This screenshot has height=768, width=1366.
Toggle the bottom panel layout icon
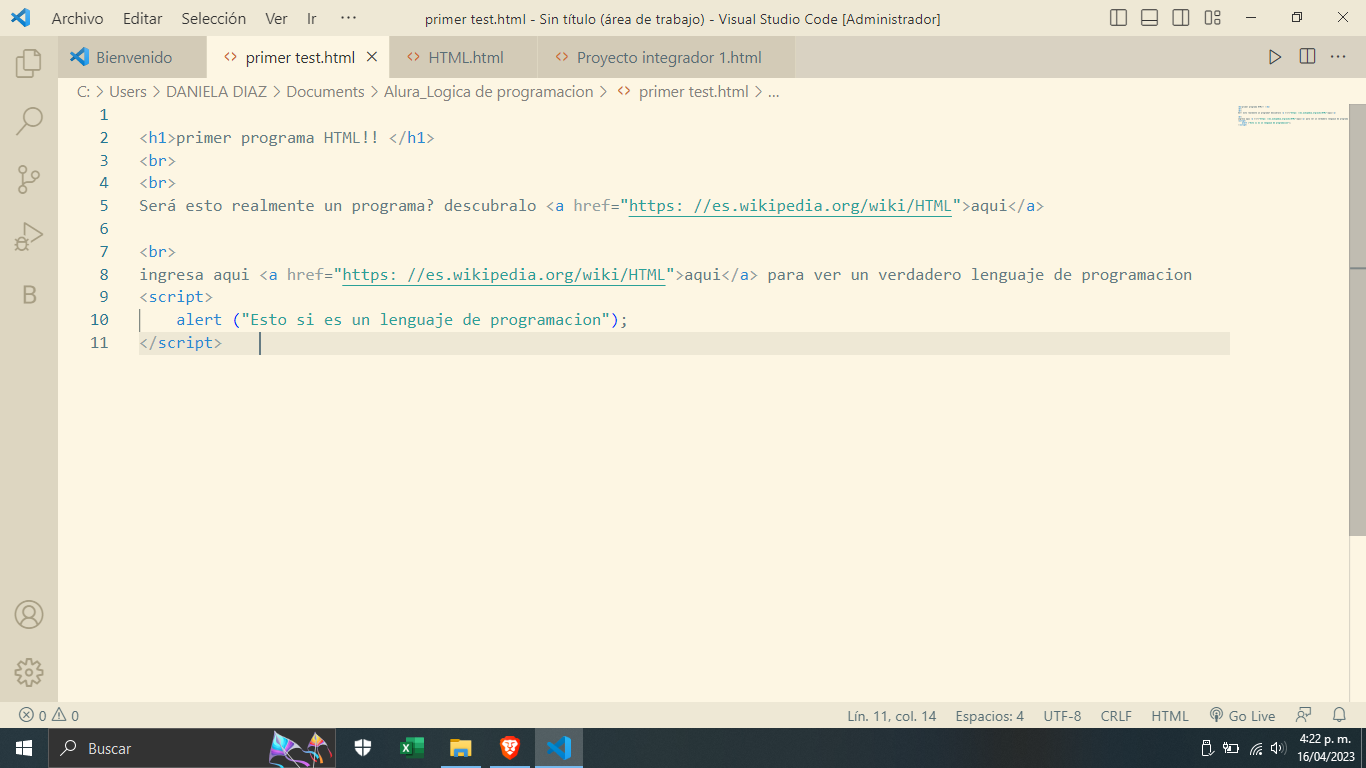1150,18
